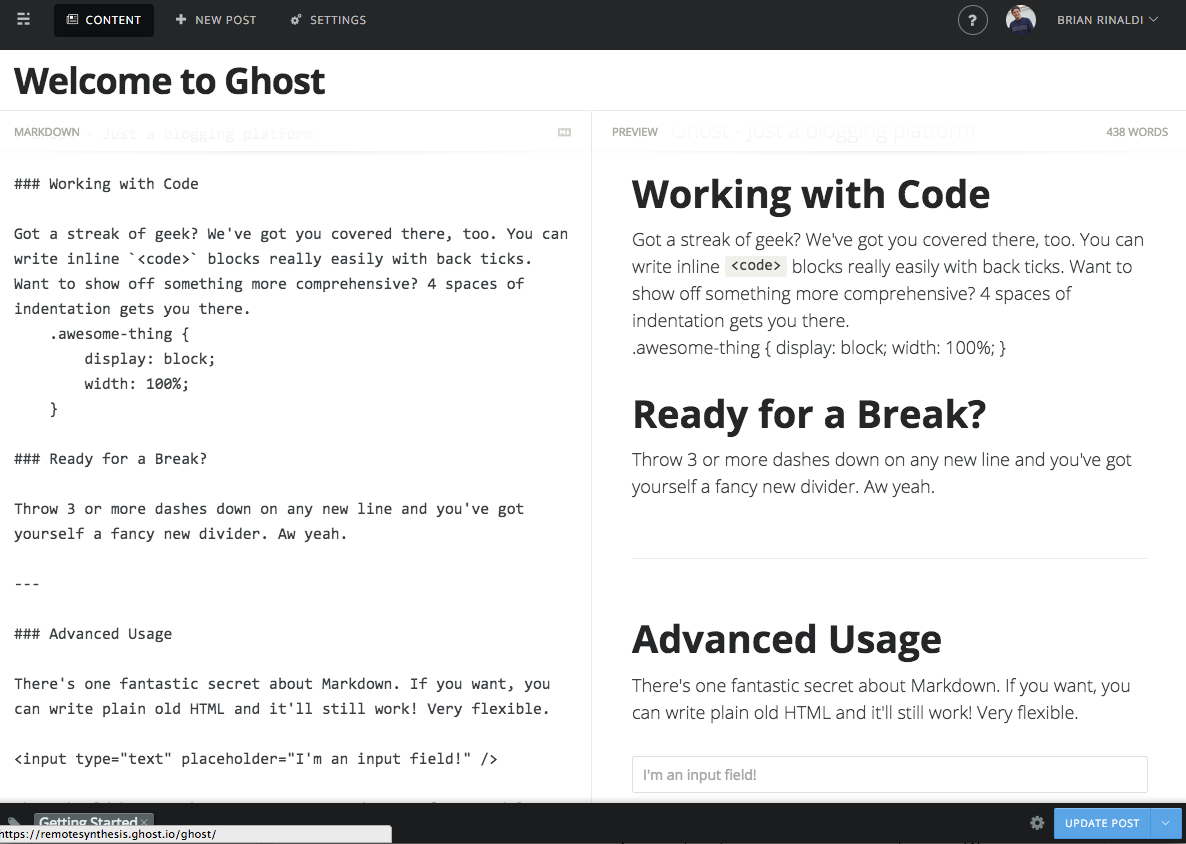Open the Brian Rinaldi user dropdown
The width and height of the screenshot is (1186, 844).
(x=1107, y=20)
